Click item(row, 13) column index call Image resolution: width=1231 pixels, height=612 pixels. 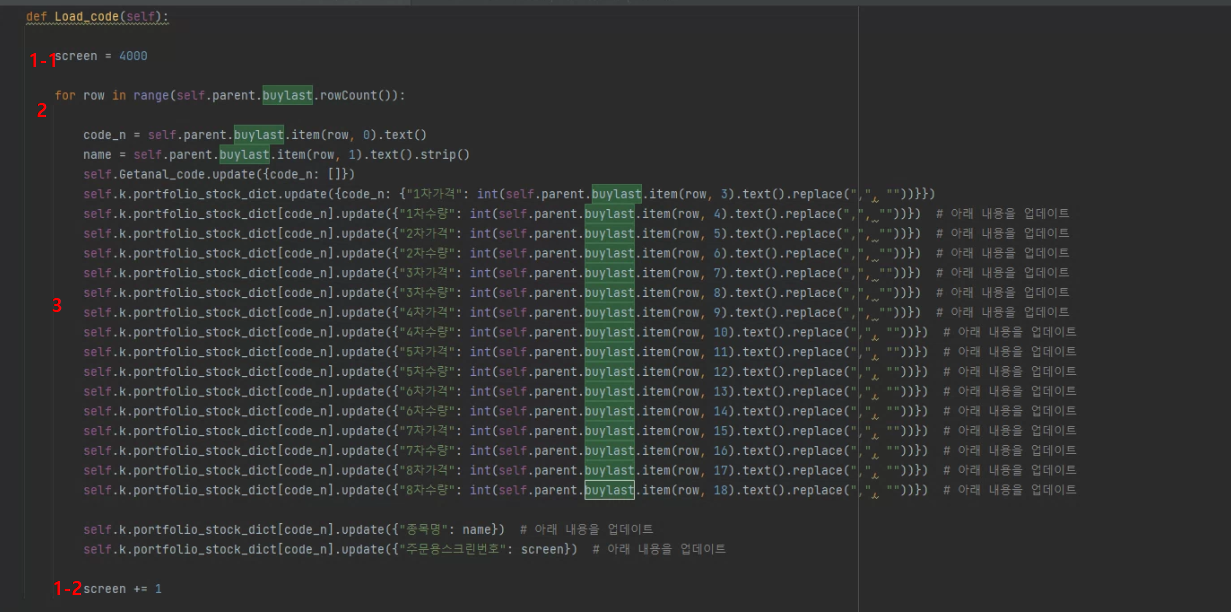click(x=688, y=392)
